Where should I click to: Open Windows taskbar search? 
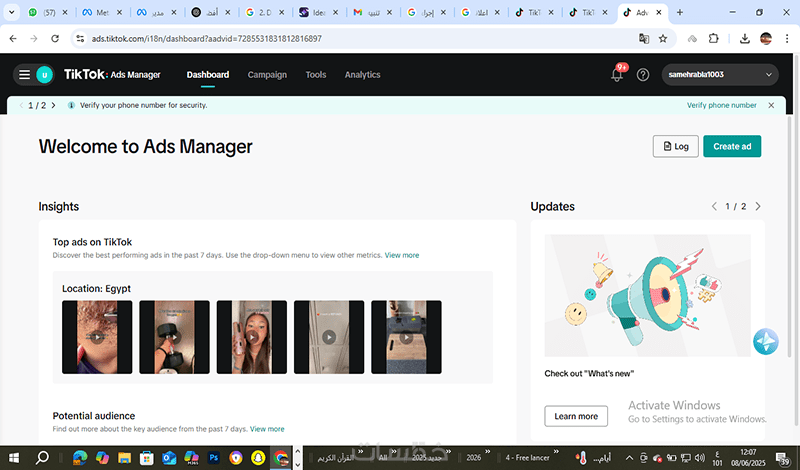(x=42, y=458)
